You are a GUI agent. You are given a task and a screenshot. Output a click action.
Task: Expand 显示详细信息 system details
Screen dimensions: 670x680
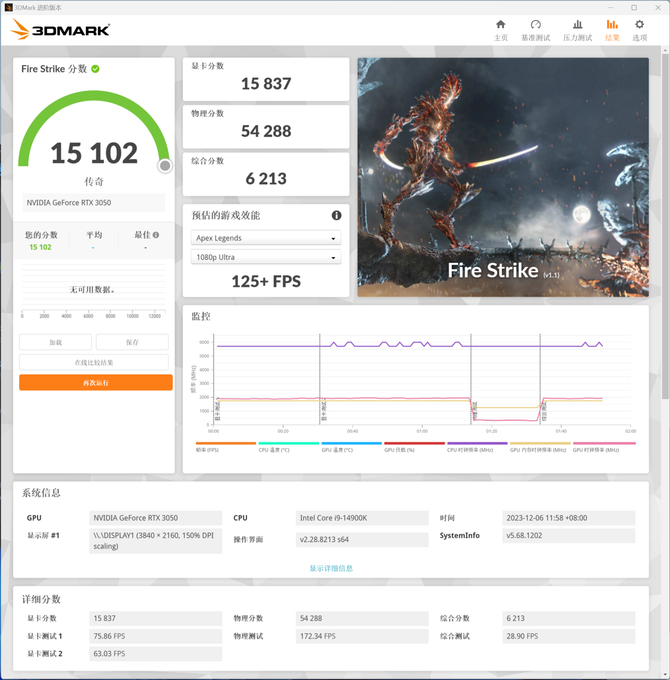point(331,568)
